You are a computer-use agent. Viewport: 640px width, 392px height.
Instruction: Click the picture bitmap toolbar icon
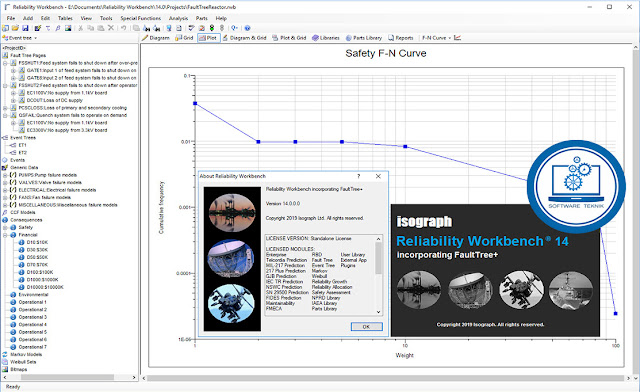click(68, 28)
